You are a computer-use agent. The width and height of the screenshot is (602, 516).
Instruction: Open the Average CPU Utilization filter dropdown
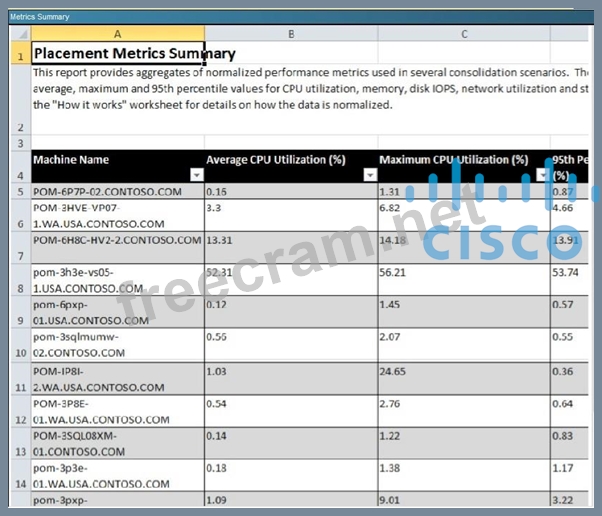368,175
